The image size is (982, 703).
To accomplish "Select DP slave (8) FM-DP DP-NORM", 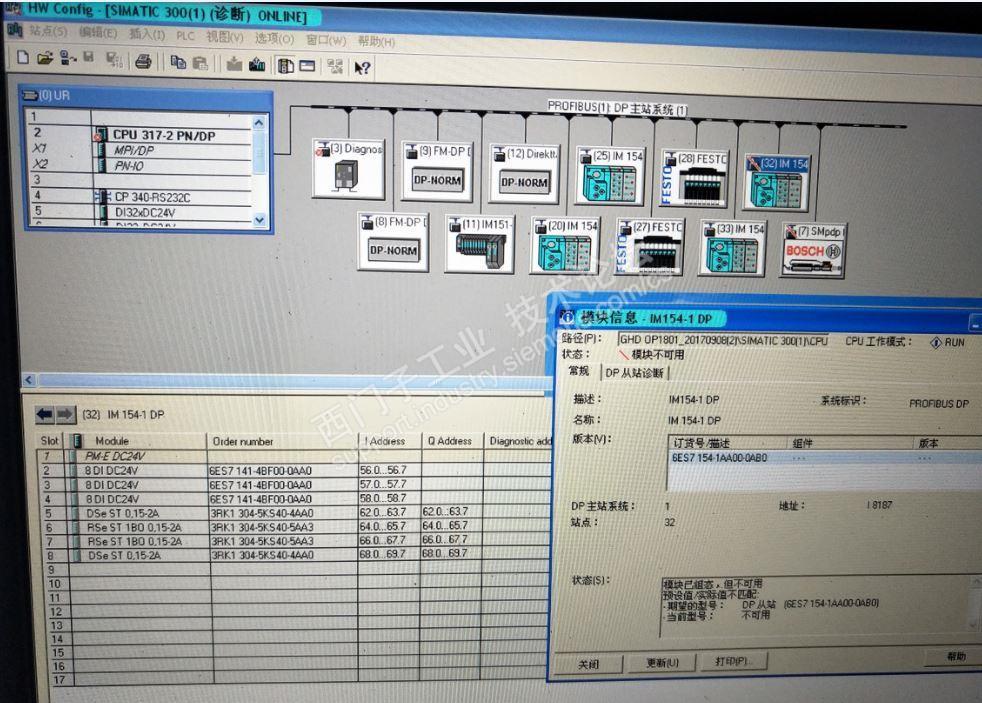I will pyautogui.click(x=393, y=242).
